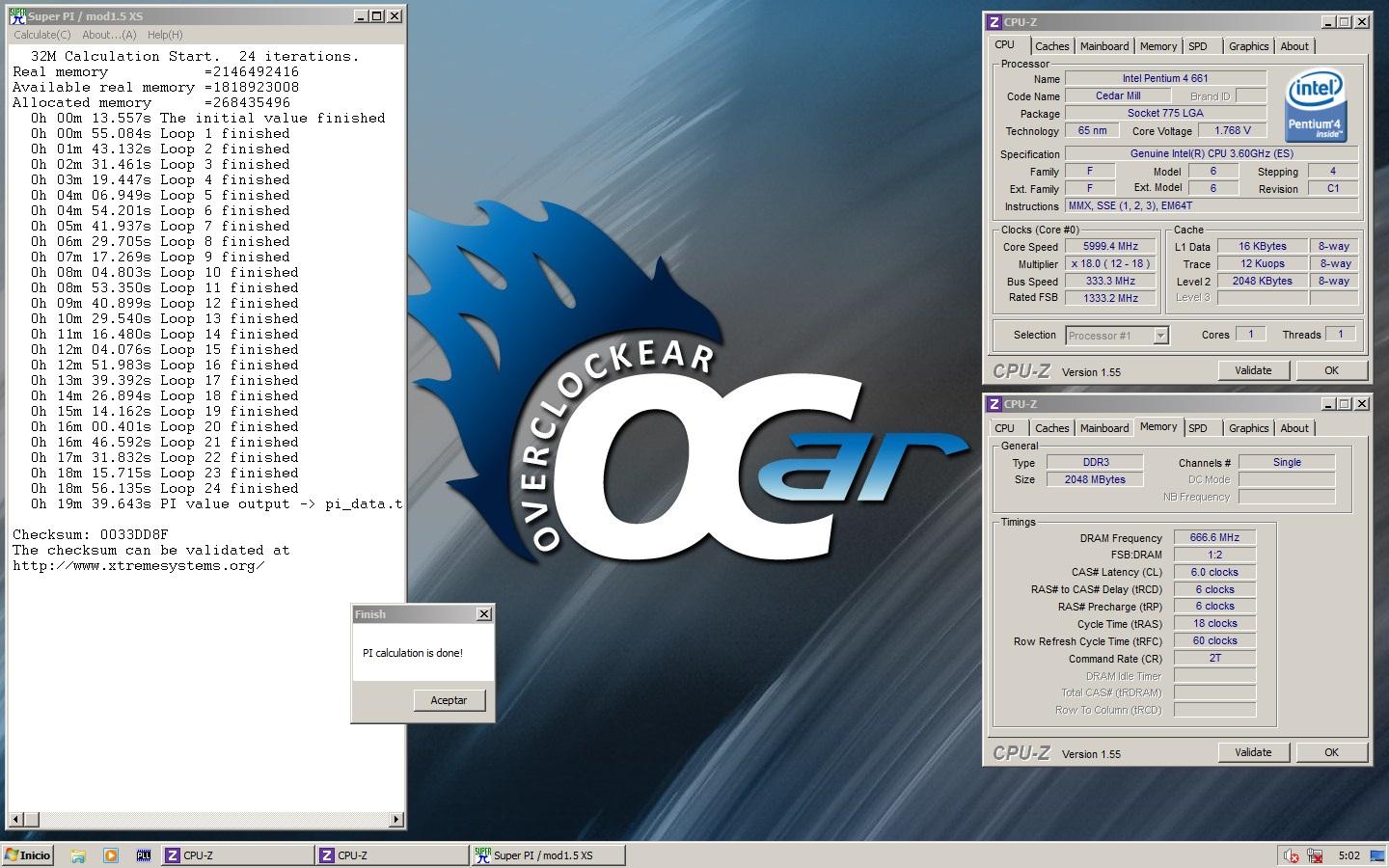This screenshot has height=868, width=1389.
Task: Click the Z icon in bottom CPU-Z title bar
Action: pyautogui.click(x=994, y=404)
